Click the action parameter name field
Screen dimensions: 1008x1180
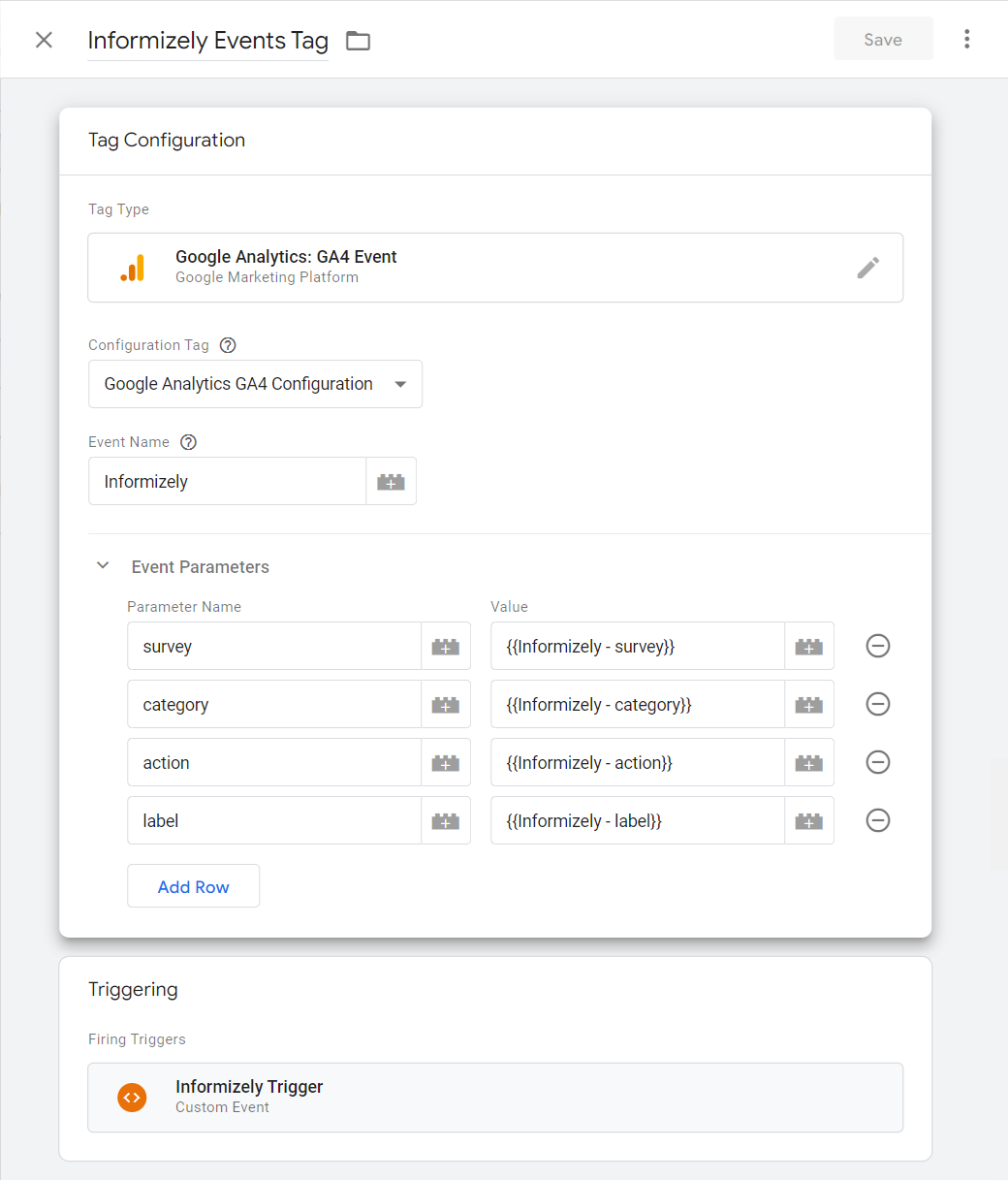coord(274,762)
